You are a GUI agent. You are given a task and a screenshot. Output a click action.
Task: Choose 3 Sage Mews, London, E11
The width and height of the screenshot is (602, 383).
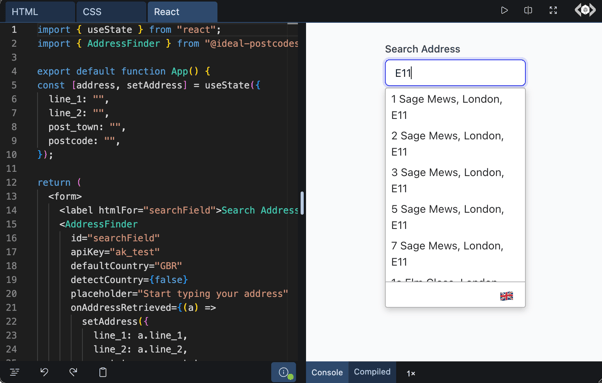[x=455, y=180]
